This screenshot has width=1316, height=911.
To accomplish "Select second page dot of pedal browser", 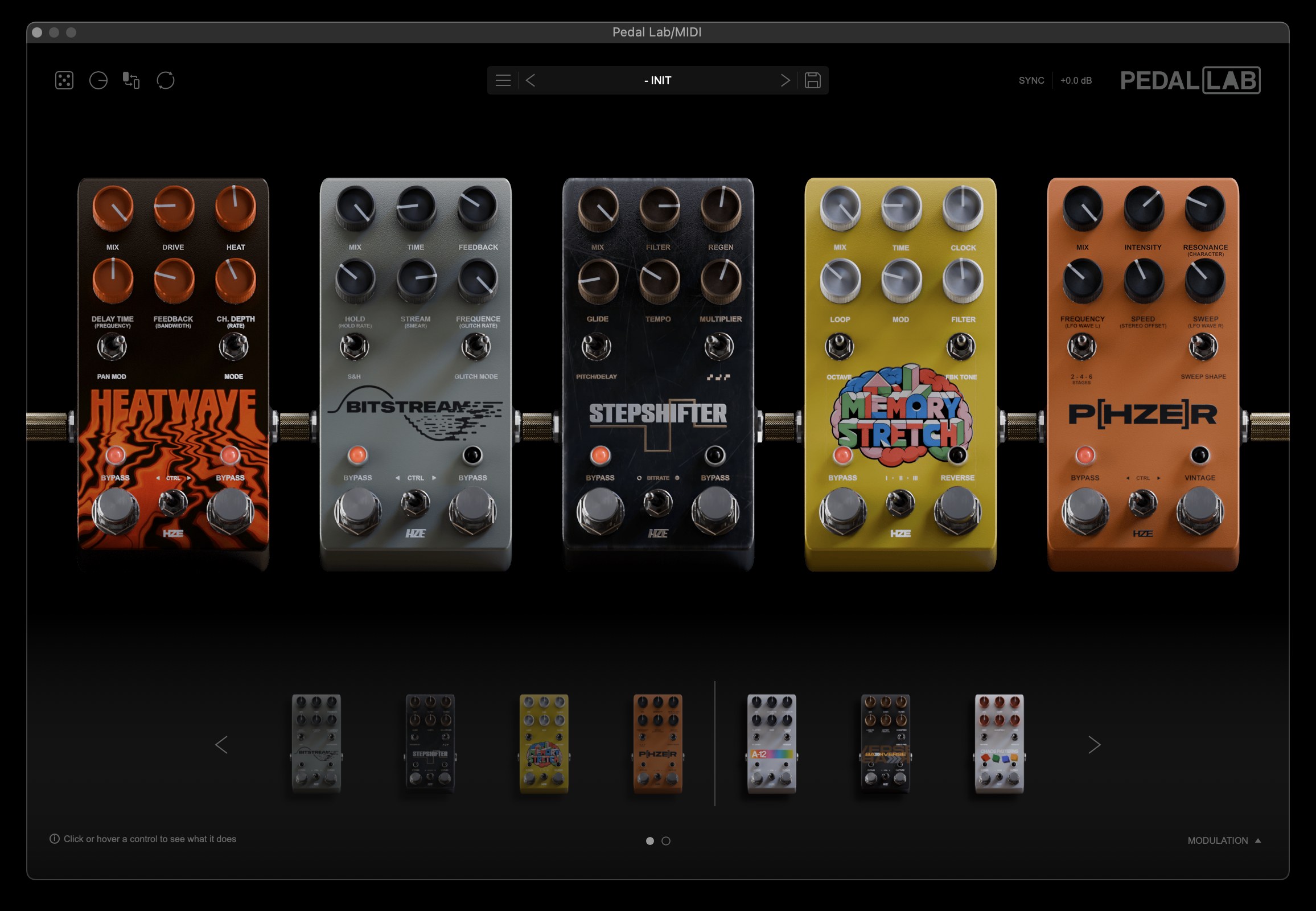I will pos(666,841).
